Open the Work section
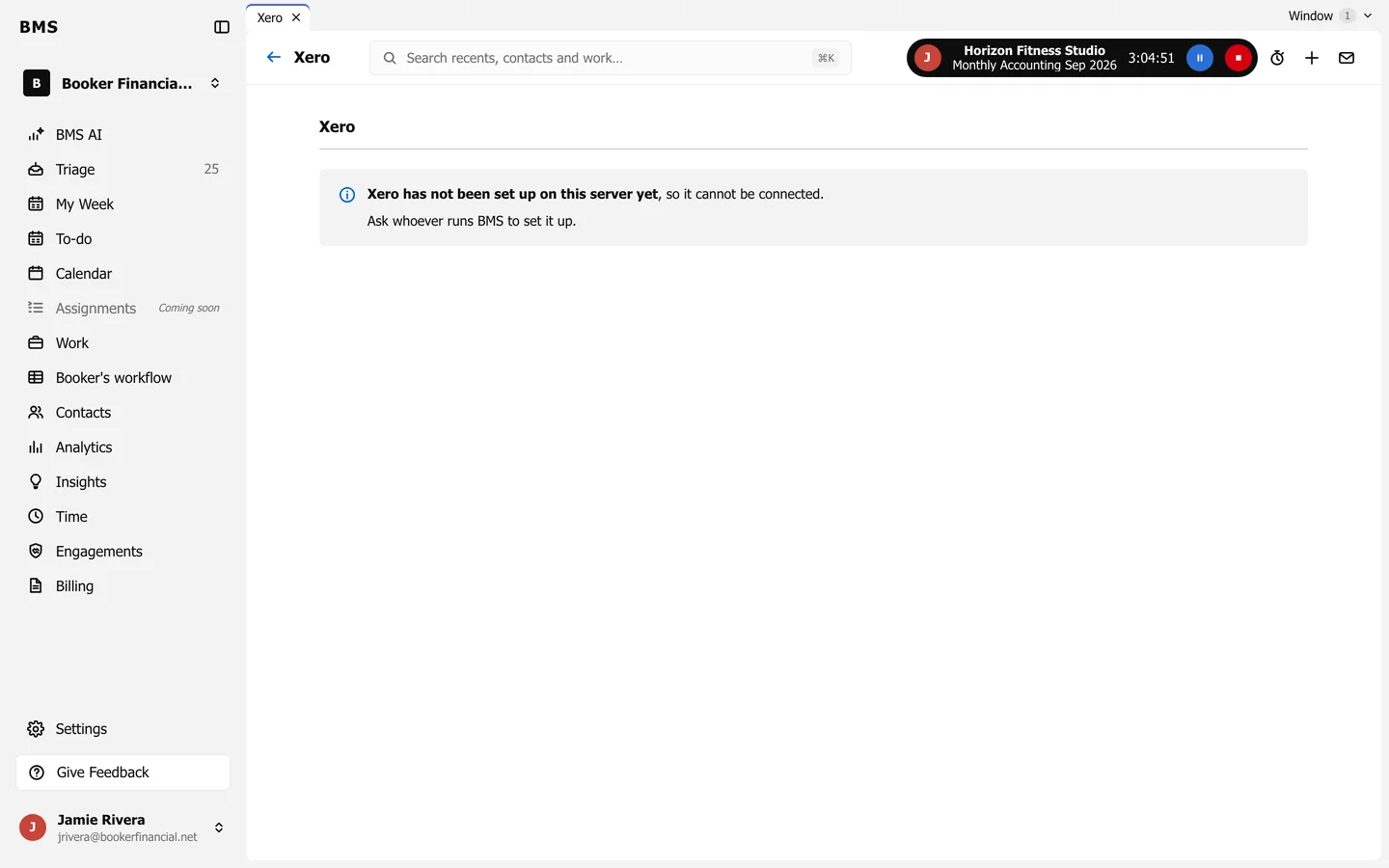Viewport: 1389px width, 868px height. 123,343
